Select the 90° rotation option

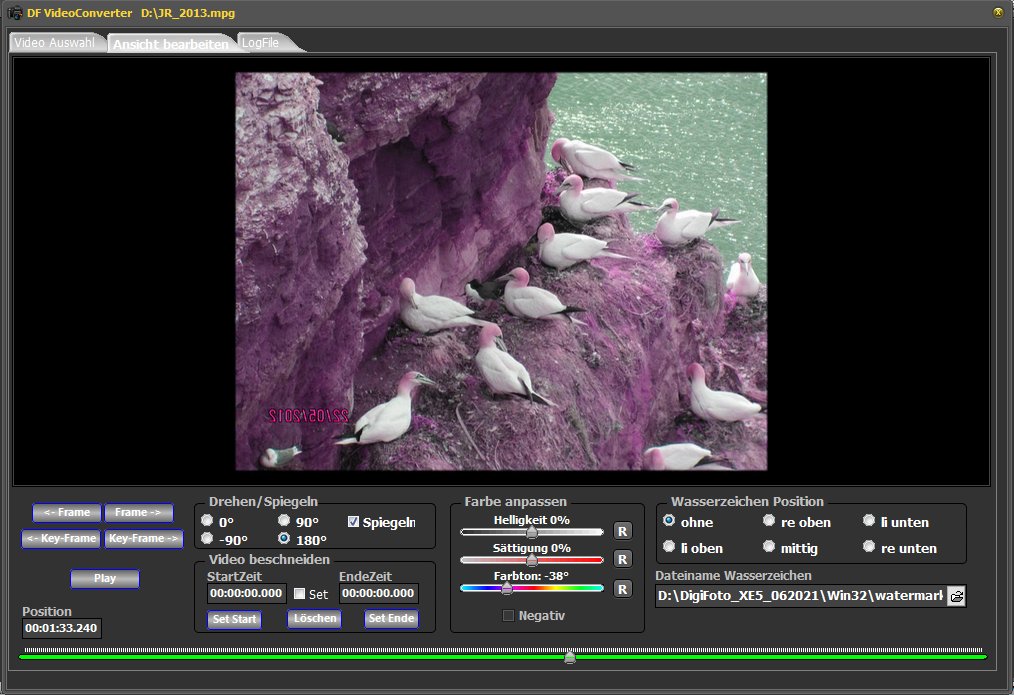(x=285, y=521)
